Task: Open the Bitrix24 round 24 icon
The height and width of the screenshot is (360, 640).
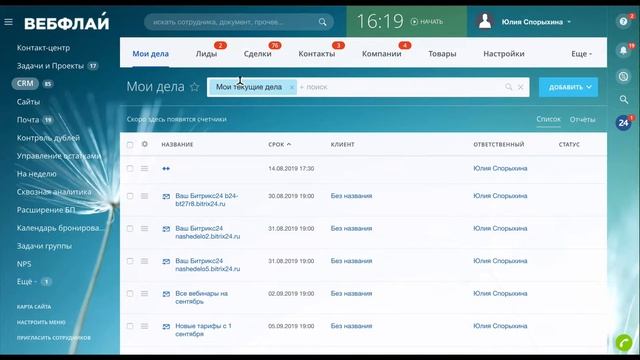Action: pos(623,122)
